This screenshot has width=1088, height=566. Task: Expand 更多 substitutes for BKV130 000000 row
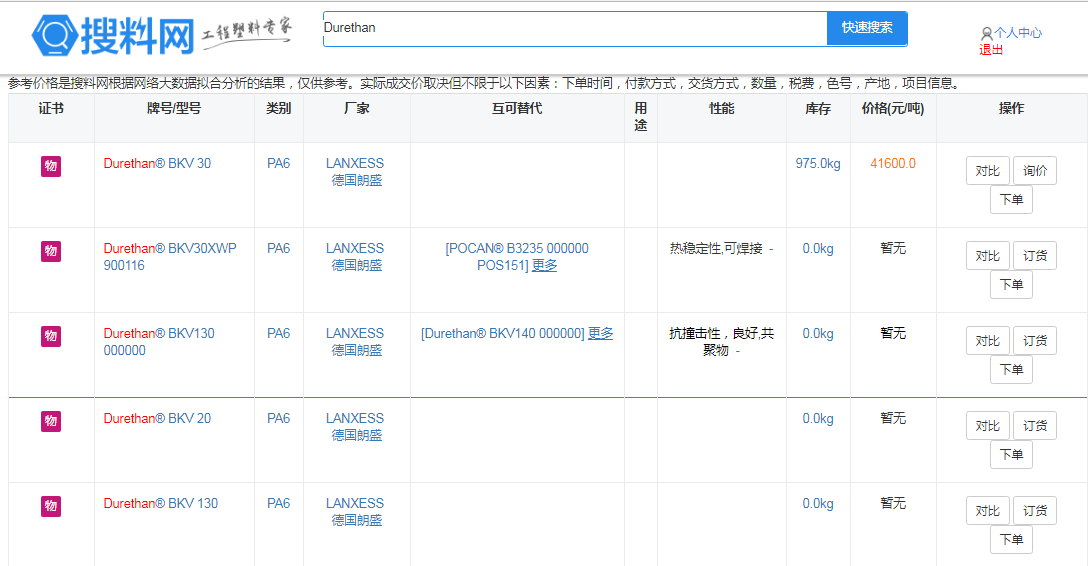pyautogui.click(x=600, y=333)
